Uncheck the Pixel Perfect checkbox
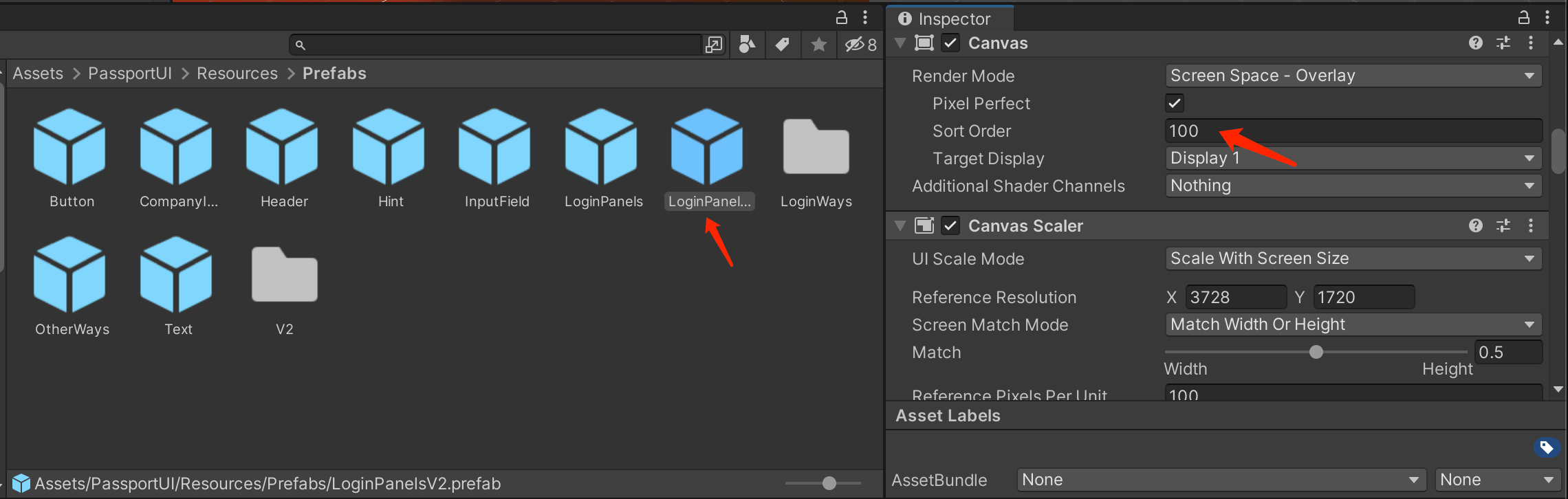Screen dimensions: 1568x499 (x=1175, y=104)
